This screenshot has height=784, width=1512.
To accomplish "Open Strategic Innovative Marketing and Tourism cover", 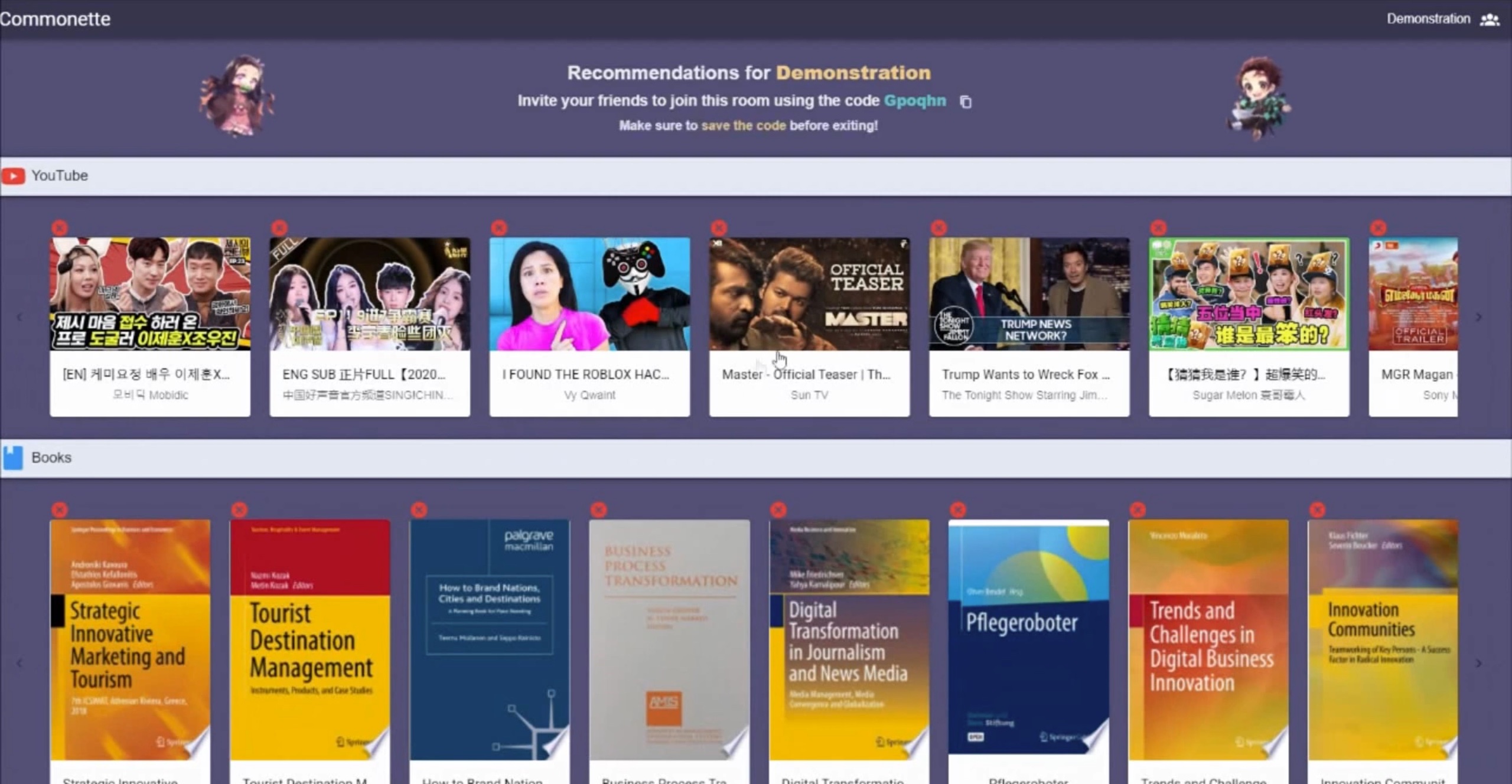I will click(130, 640).
